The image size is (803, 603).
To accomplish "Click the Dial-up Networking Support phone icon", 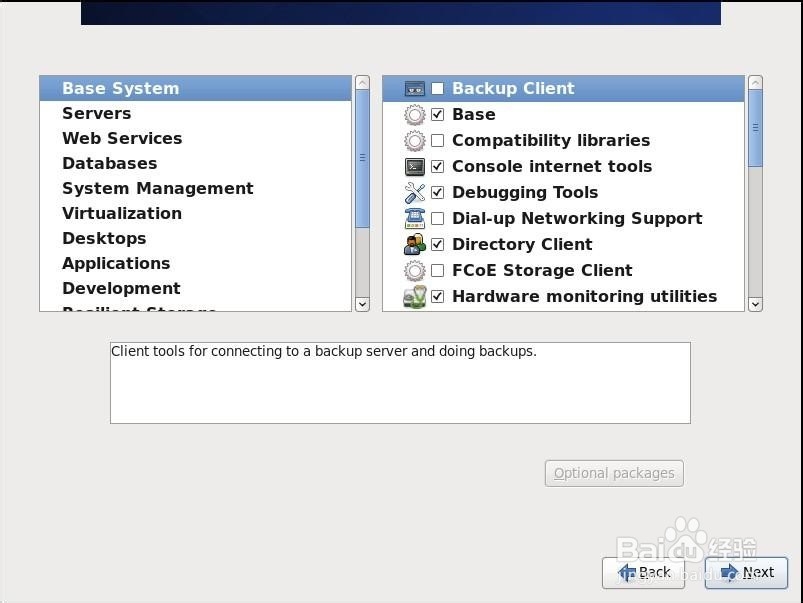I will tap(415, 218).
